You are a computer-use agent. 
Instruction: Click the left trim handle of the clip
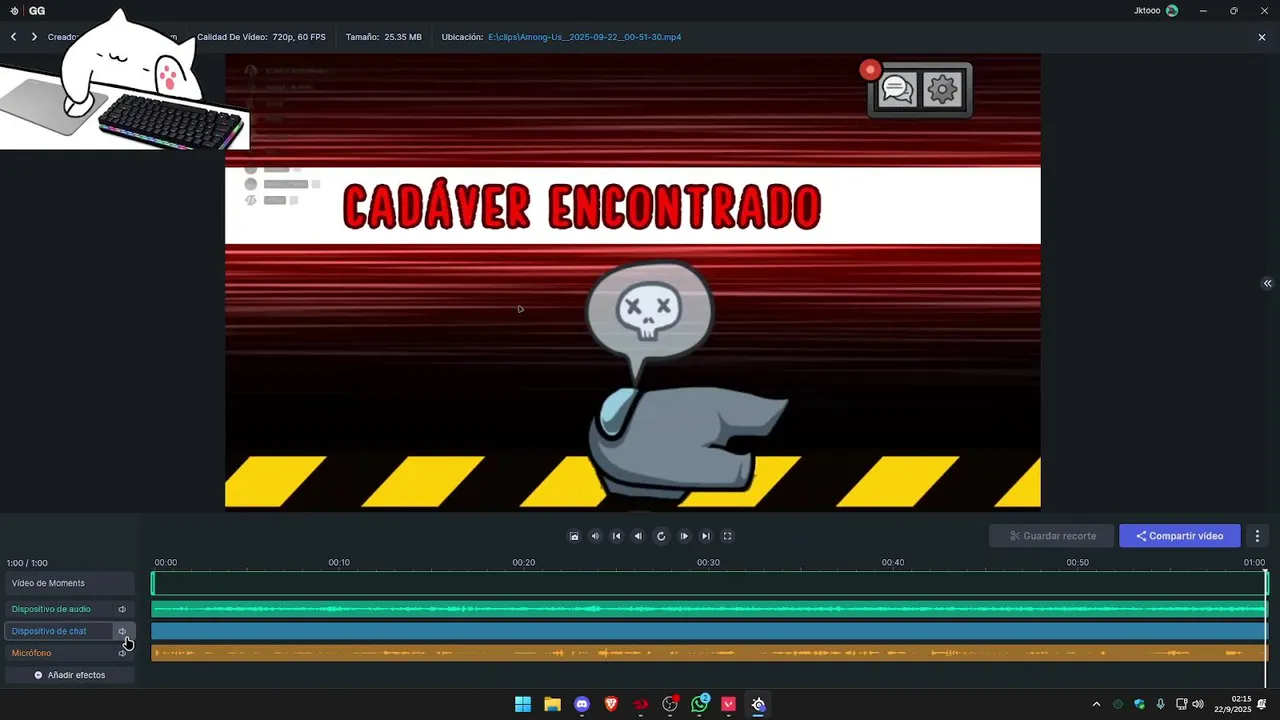153,583
